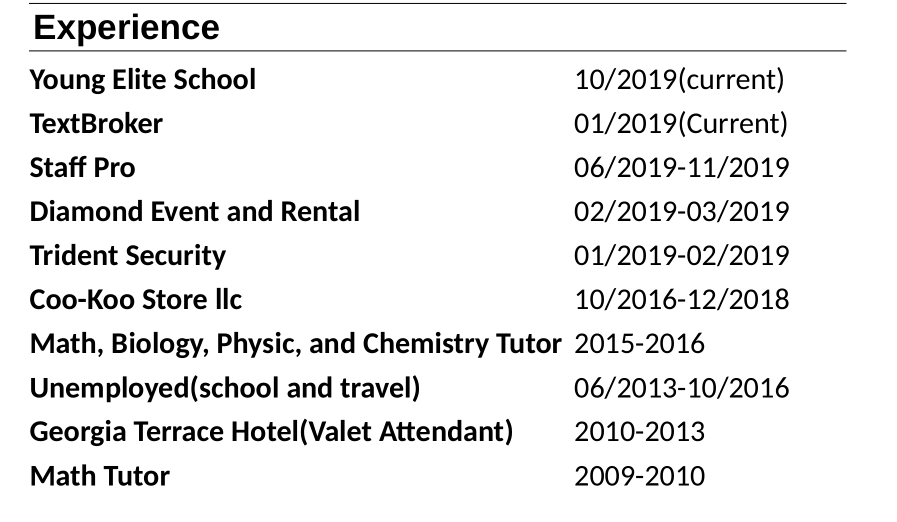This screenshot has height=522, width=897.
Task: Click Math, Biology, Physic, and Chemistry Tutor
Action: [295, 344]
